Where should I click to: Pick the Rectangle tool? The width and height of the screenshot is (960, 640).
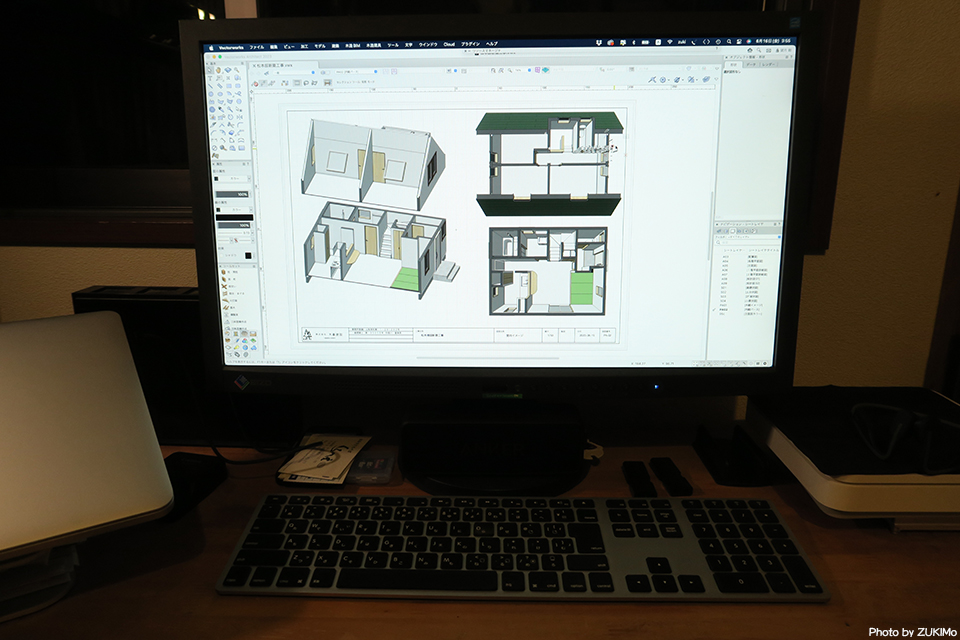coord(228,87)
